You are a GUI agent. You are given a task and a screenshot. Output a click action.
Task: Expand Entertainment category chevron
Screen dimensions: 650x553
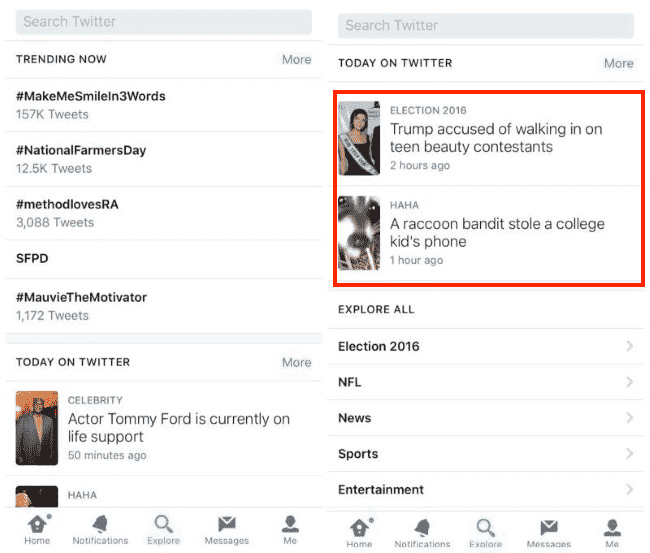click(x=630, y=489)
